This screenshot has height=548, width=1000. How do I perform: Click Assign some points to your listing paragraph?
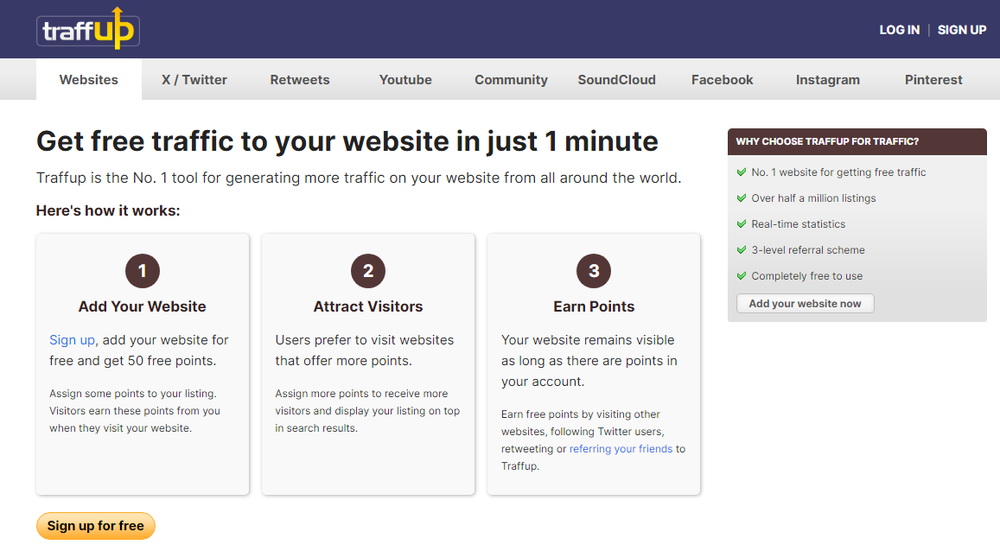135,411
